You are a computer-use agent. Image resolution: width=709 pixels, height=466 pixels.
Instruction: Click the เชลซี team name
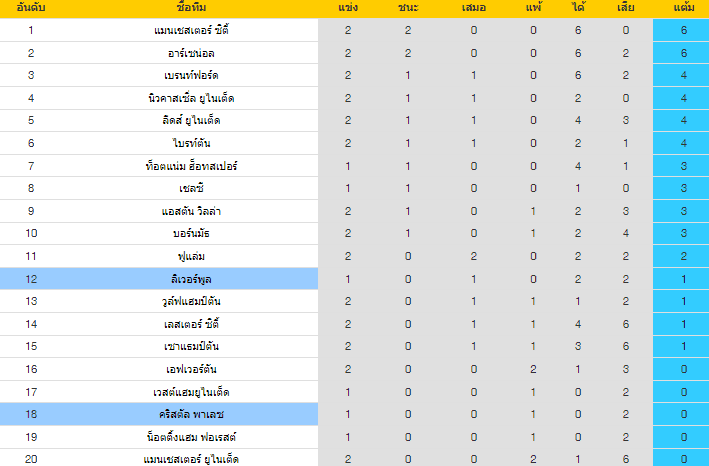(191, 188)
